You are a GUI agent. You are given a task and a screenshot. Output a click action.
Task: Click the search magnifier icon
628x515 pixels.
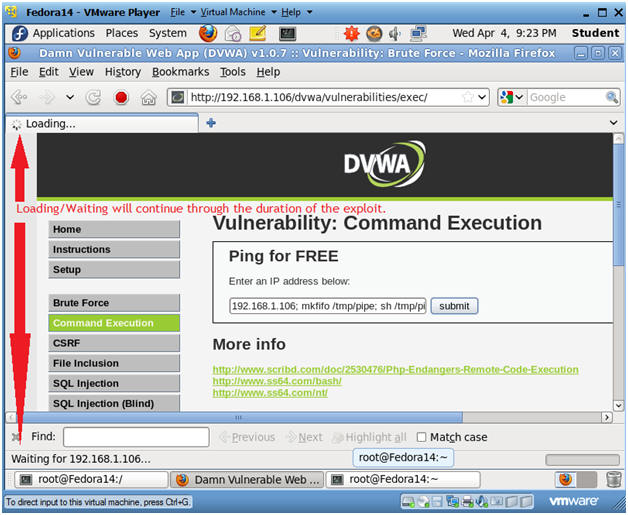pyautogui.click(x=612, y=97)
